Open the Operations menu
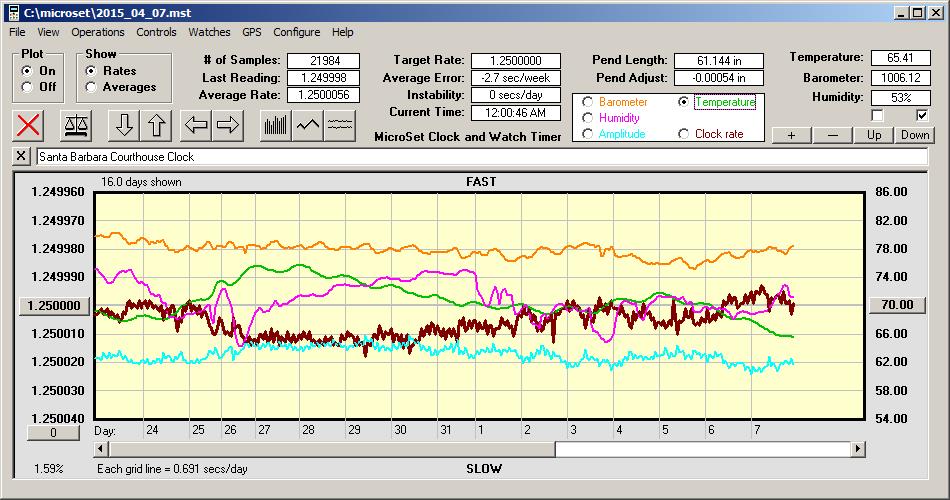Viewport: 950px width, 500px height. pos(98,32)
